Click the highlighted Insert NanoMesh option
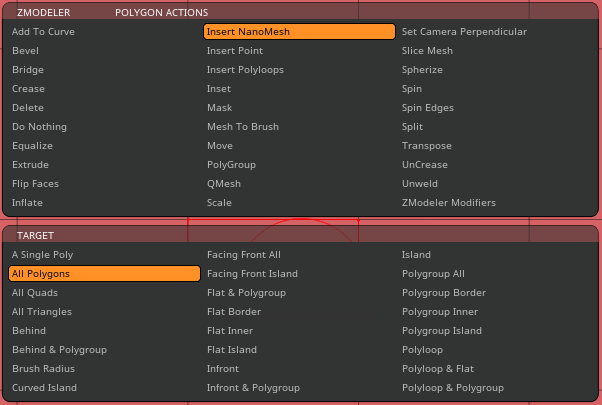Viewport: 602px width, 405px height. click(299, 32)
